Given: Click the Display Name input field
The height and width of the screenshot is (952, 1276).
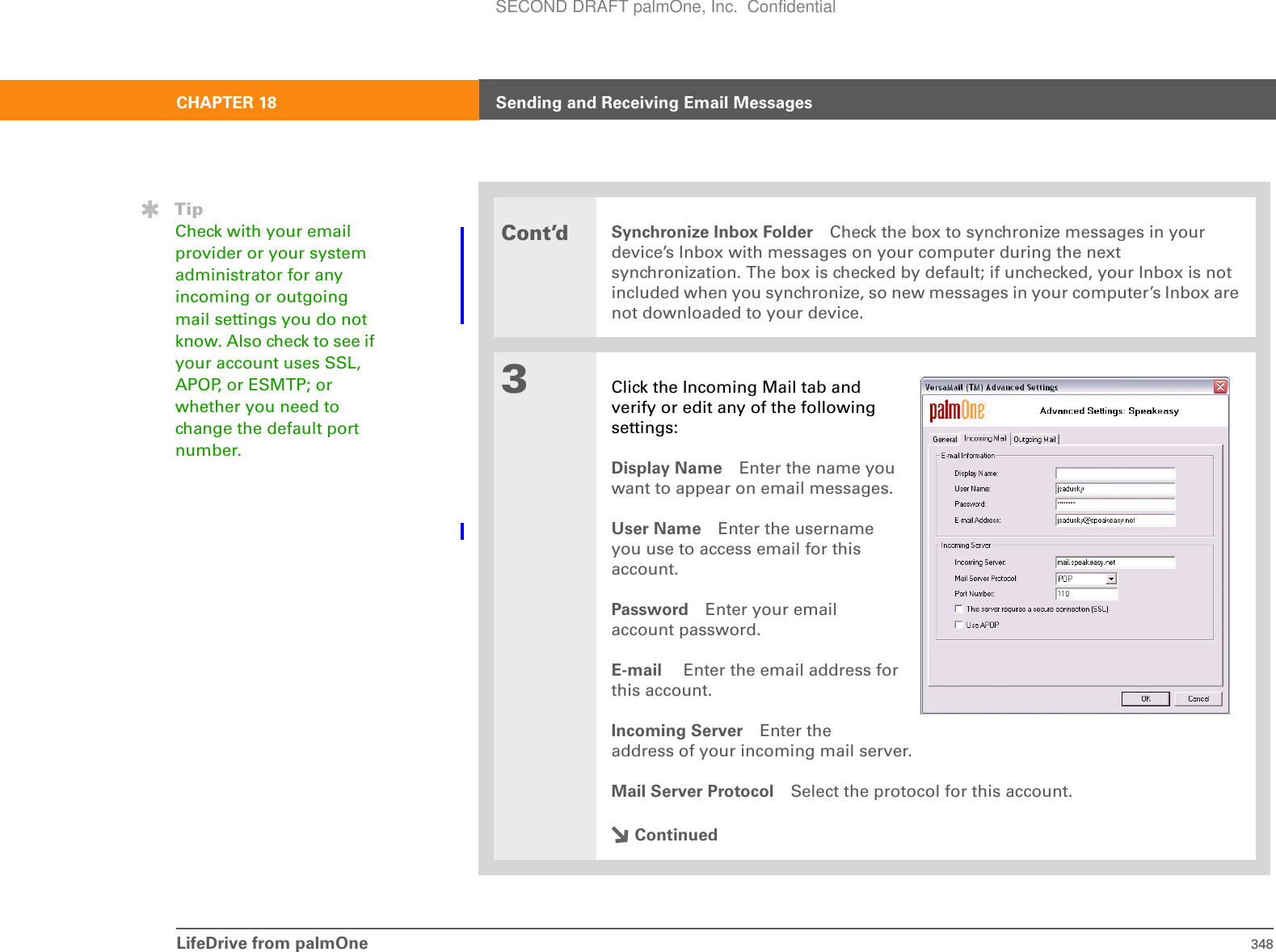Looking at the screenshot, I should tap(1115, 474).
